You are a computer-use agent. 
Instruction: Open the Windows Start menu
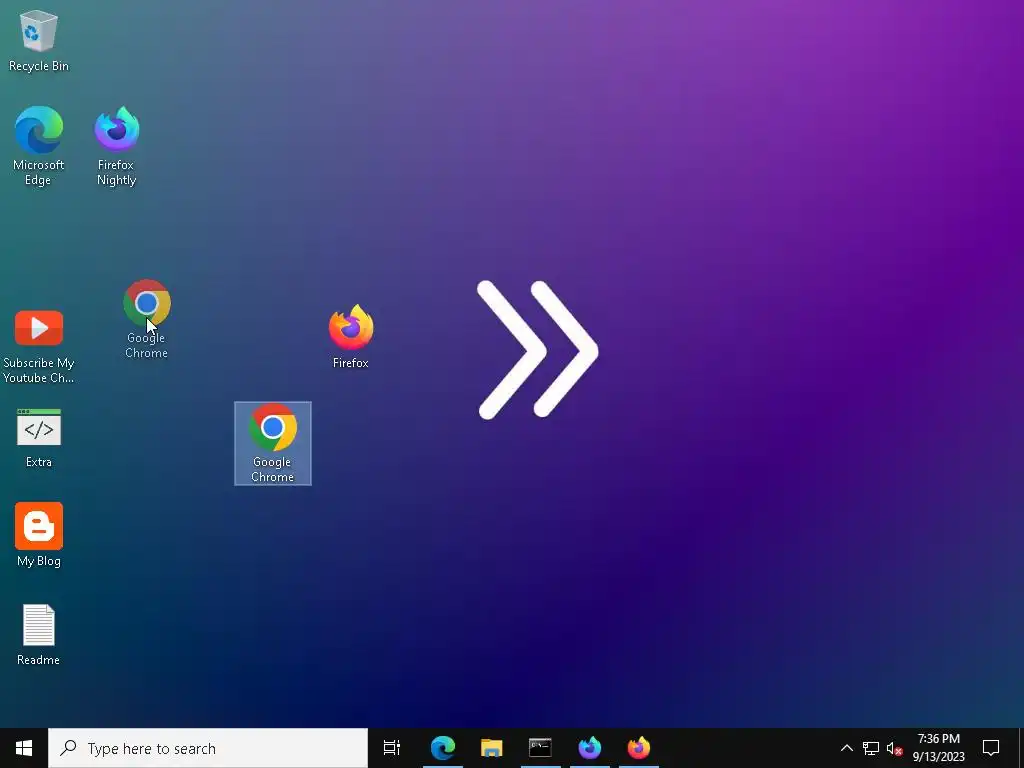tap(24, 748)
